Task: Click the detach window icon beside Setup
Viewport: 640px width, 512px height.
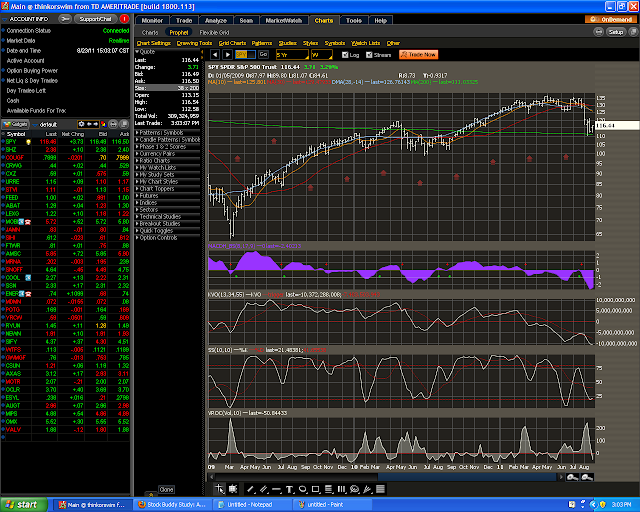Action: pyautogui.click(x=633, y=32)
